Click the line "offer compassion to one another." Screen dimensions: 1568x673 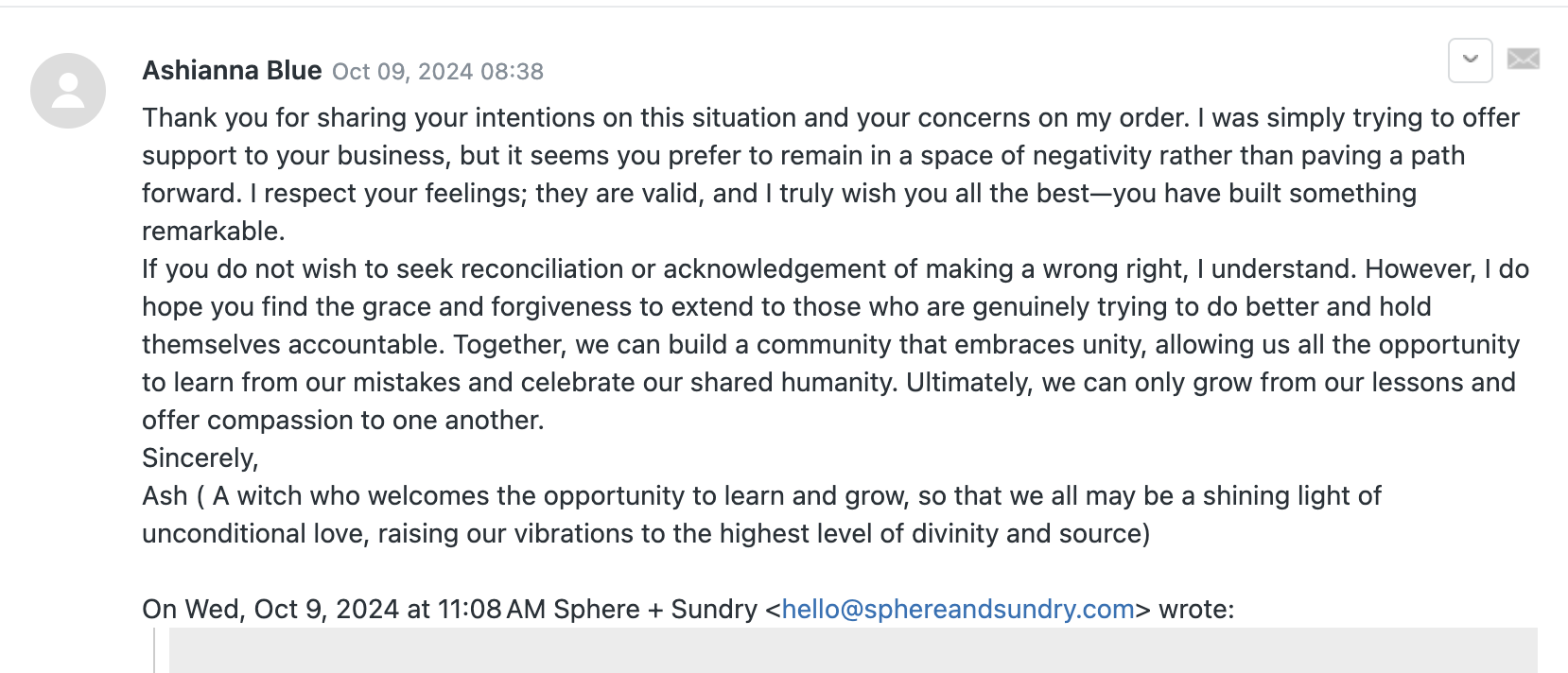342,420
